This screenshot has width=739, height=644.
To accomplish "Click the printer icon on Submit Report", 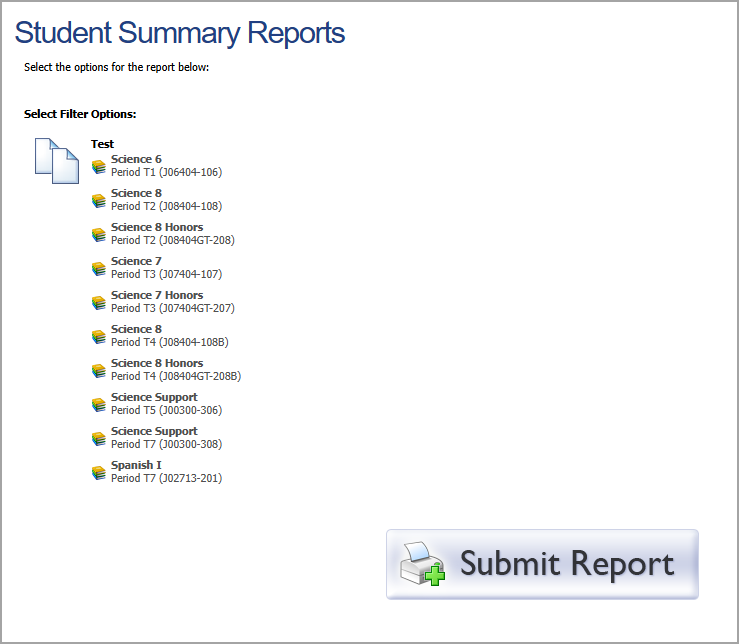I will point(423,564).
